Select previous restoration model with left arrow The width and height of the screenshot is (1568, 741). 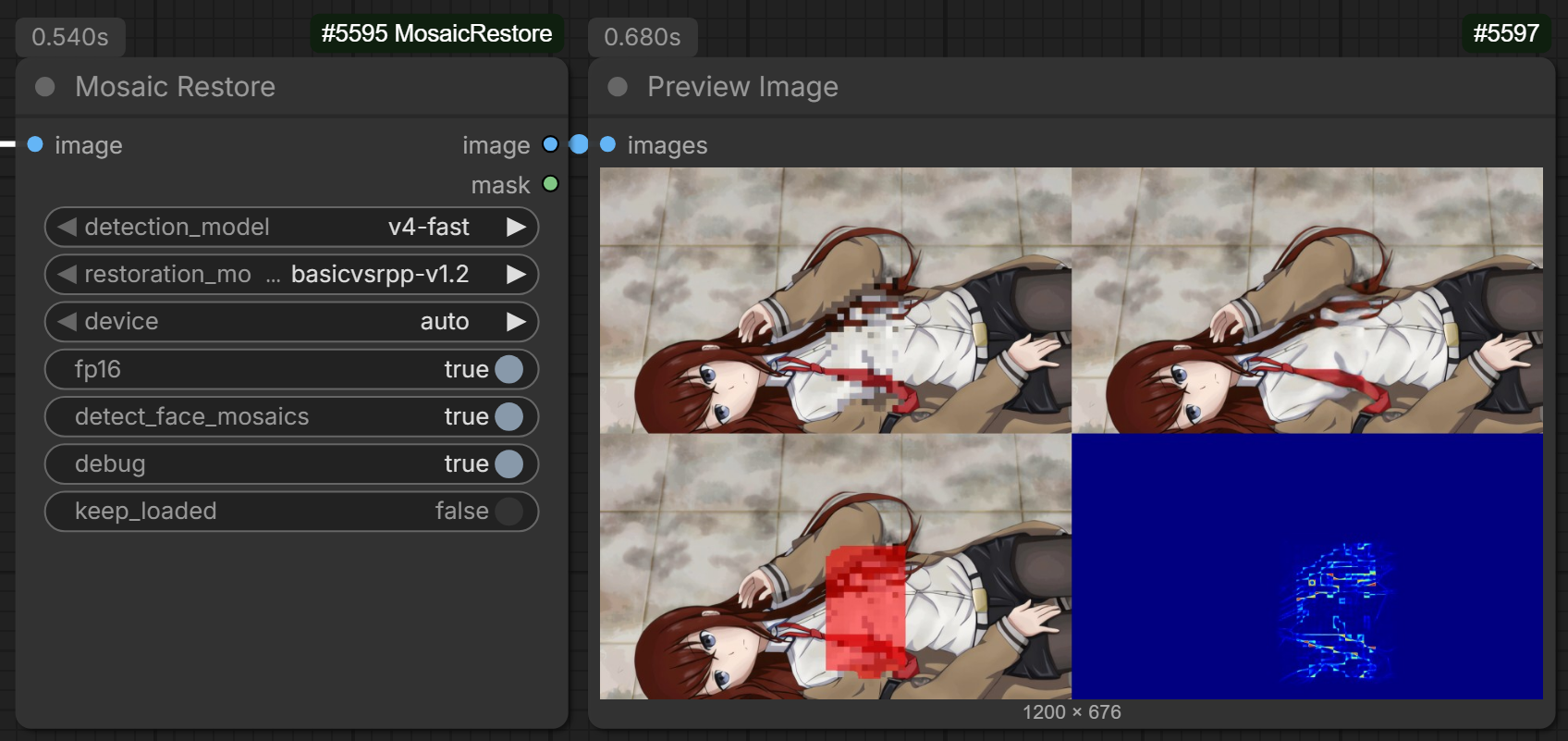67,274
